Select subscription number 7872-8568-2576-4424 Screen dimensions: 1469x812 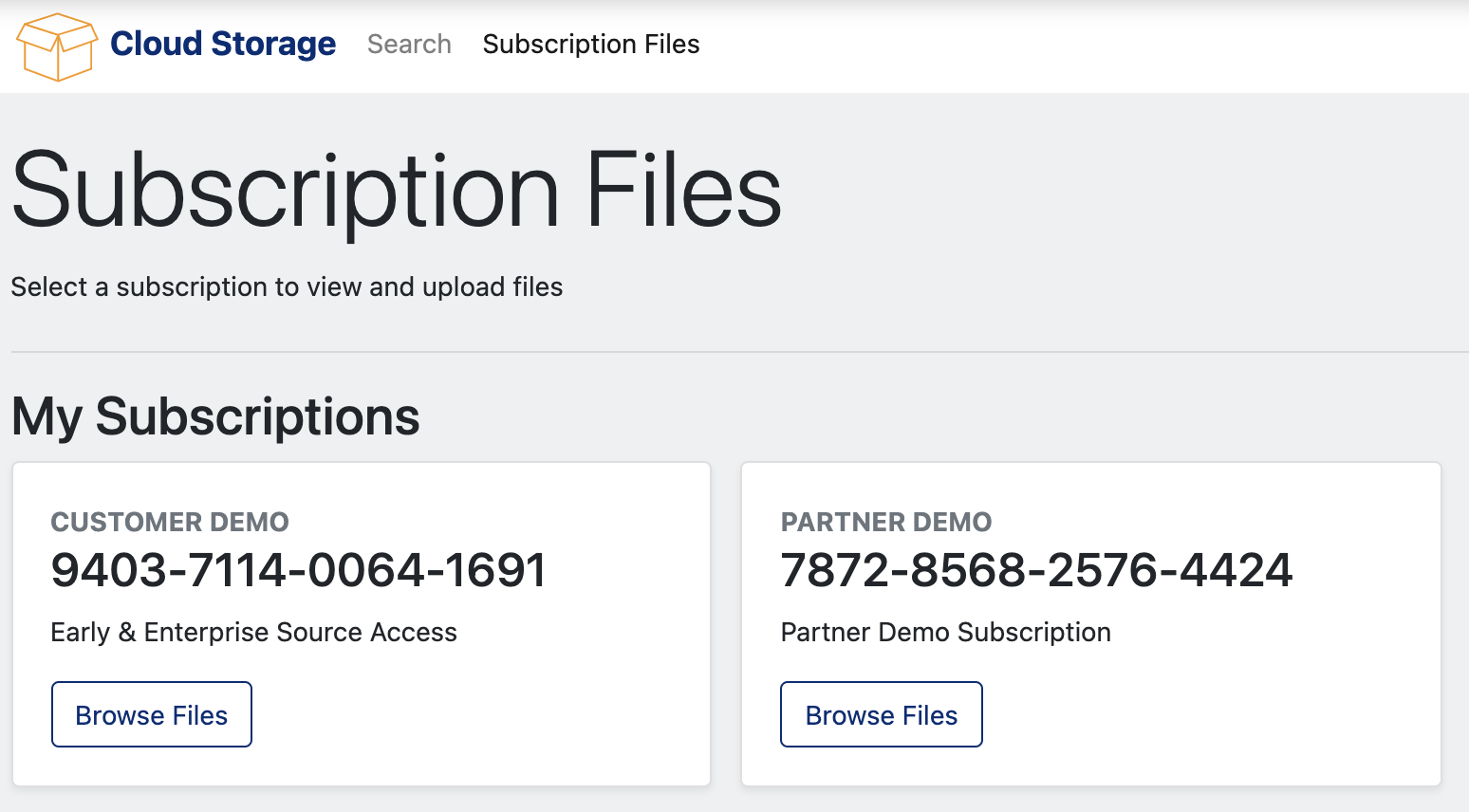tap(1036, 570)
